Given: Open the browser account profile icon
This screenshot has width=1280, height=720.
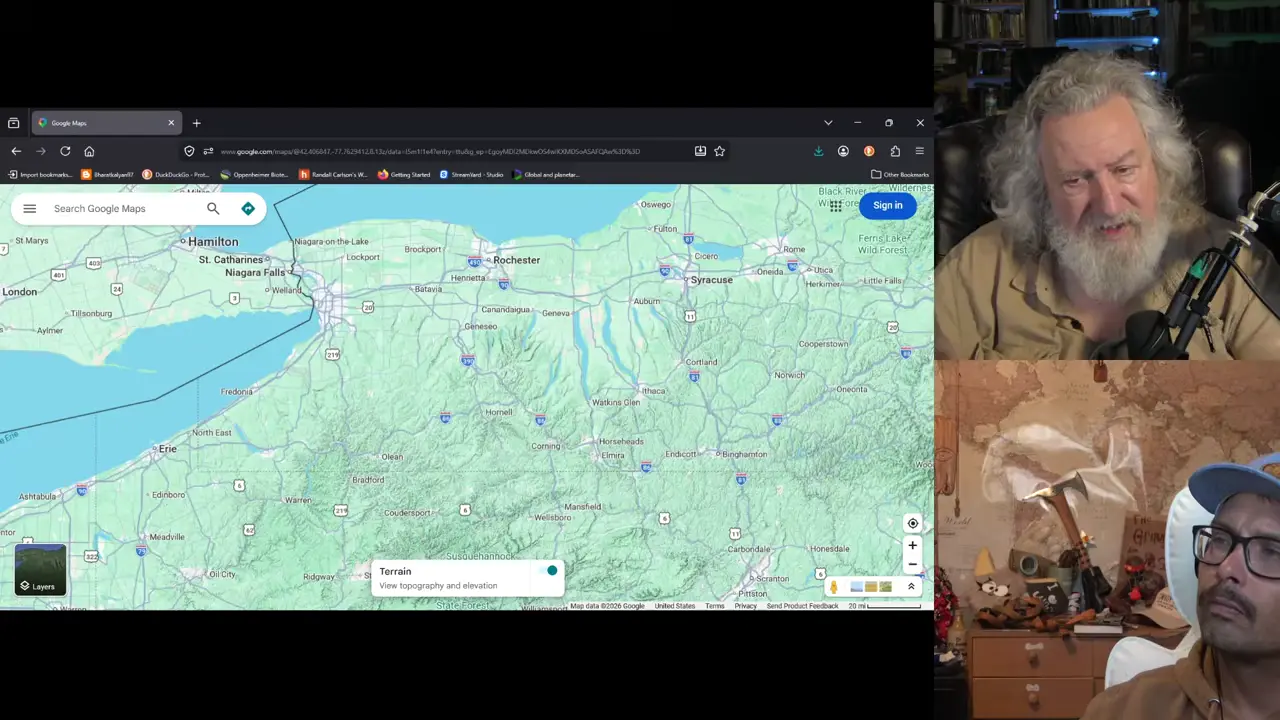Looking at the screenshot, I should point(843,151).
